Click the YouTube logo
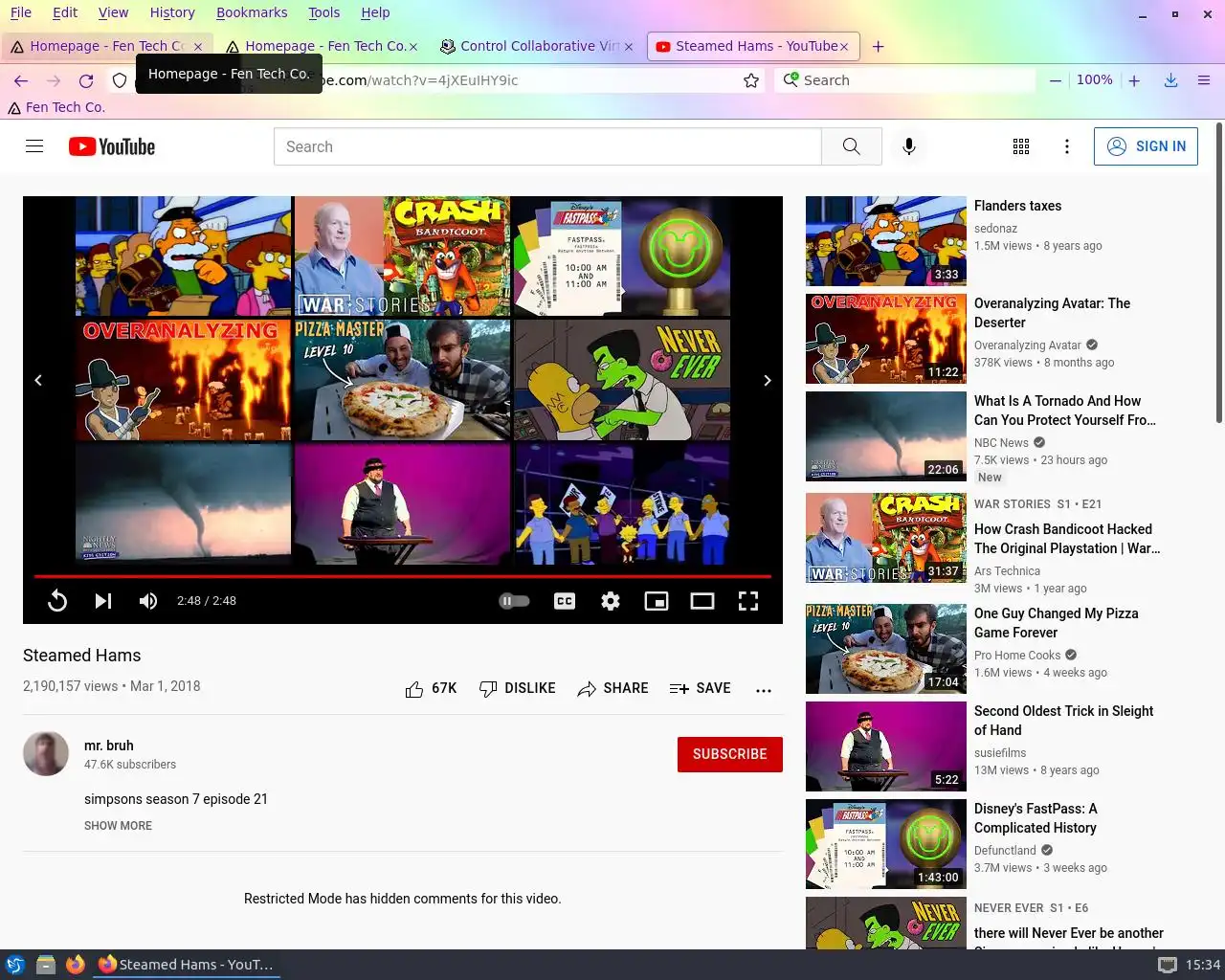 click(x=112, y=146)
